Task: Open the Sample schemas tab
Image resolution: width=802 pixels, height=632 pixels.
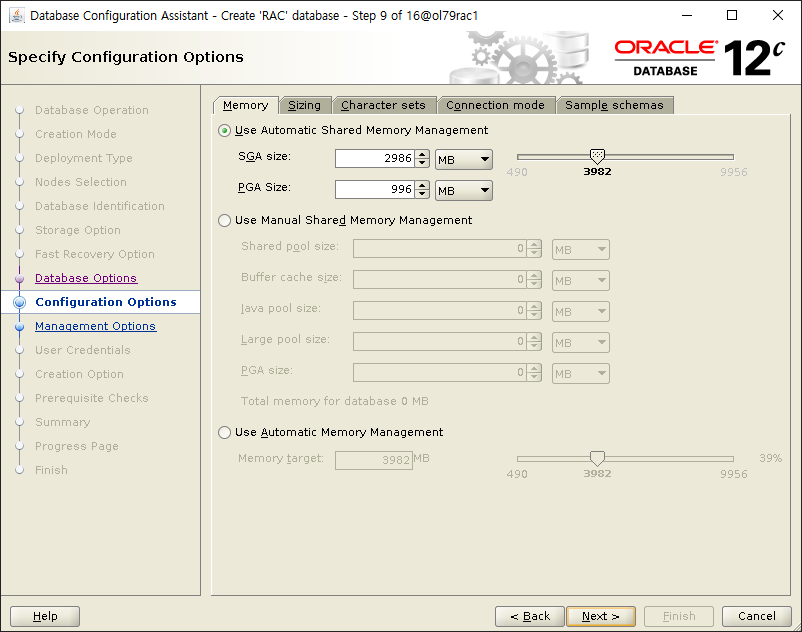Action: click(x=614, y=105)
